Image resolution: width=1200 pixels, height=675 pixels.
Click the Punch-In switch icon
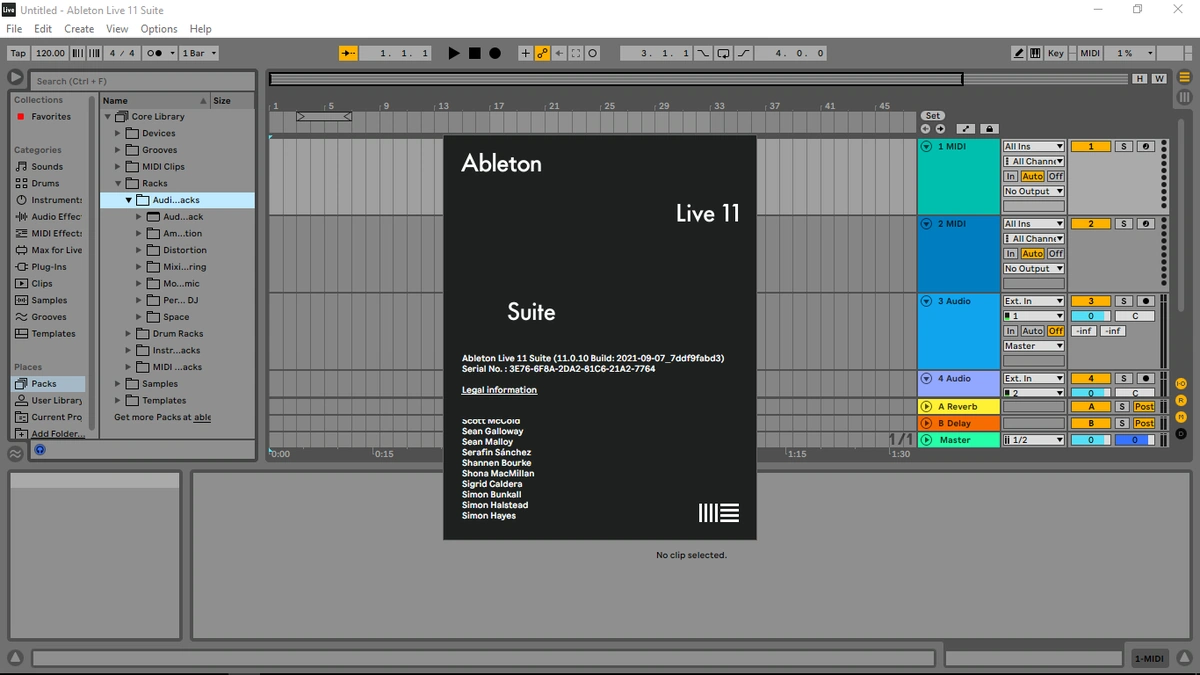(704, 53)
